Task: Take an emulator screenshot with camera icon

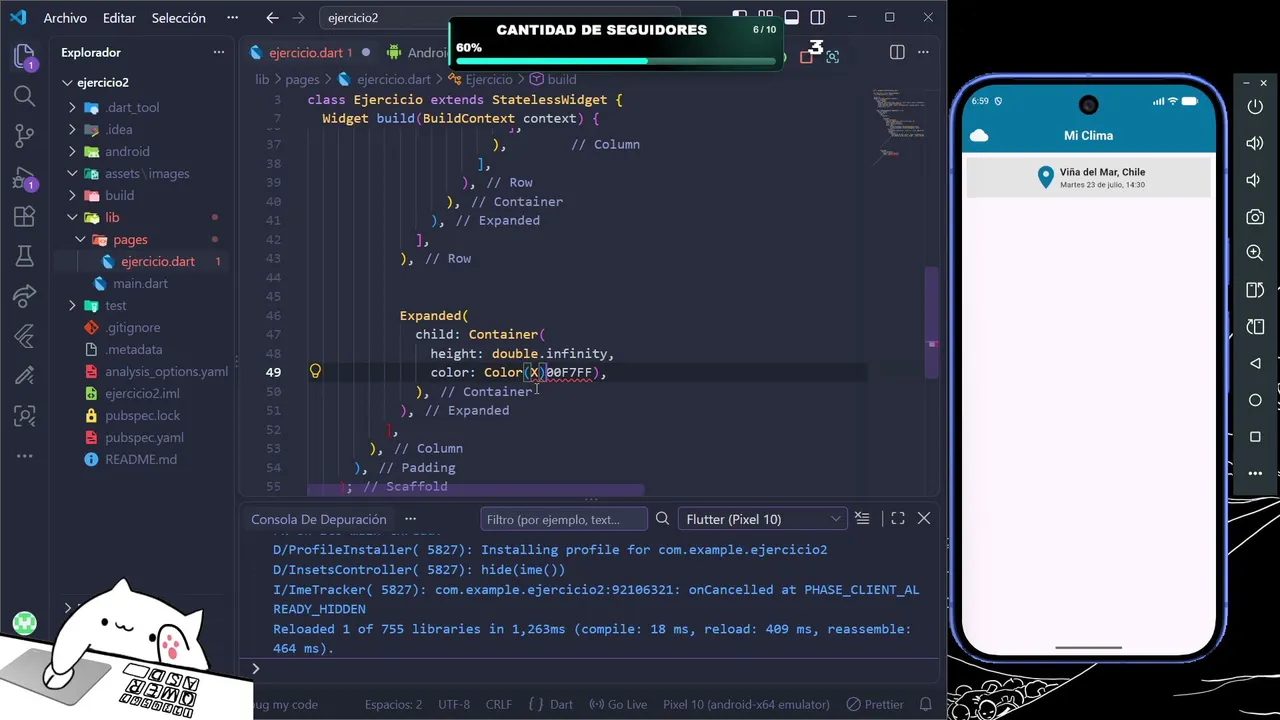Action: click(1255, 217)
